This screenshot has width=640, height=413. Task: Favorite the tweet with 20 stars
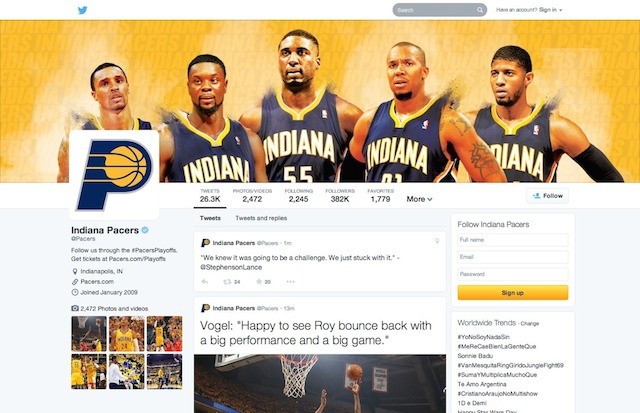pos(259,282)
